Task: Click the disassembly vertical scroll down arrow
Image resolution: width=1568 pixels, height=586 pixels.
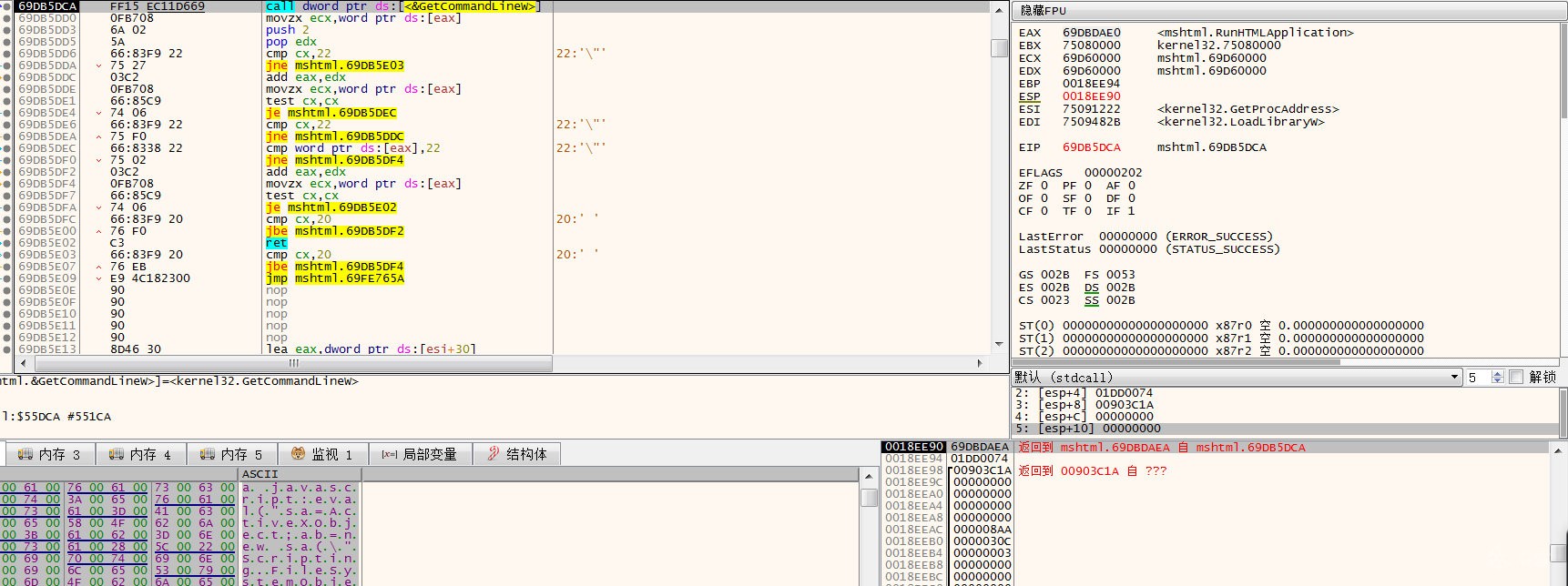Action: (x=999, y=344)
